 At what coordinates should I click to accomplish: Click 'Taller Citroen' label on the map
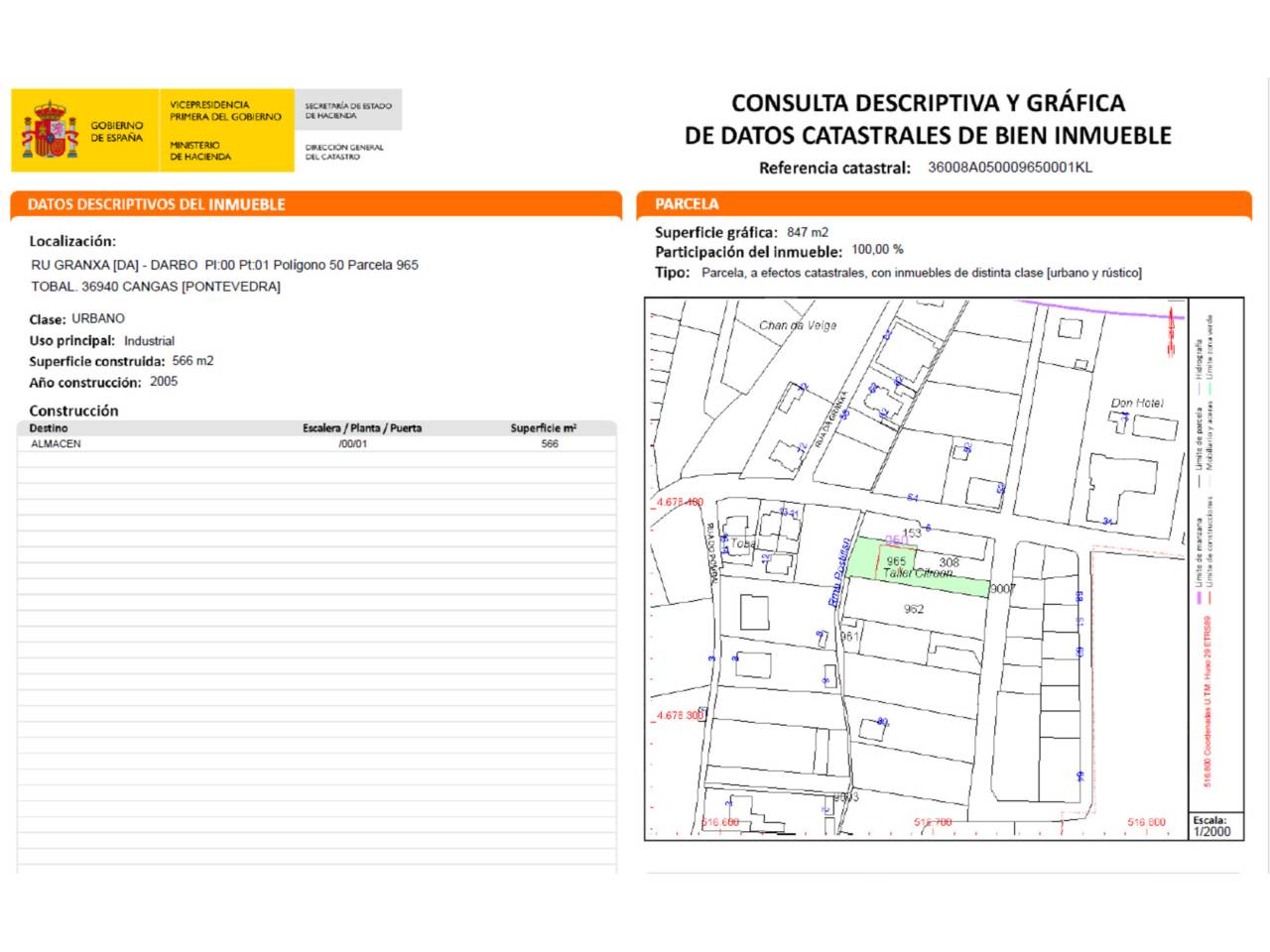[918, 573]
